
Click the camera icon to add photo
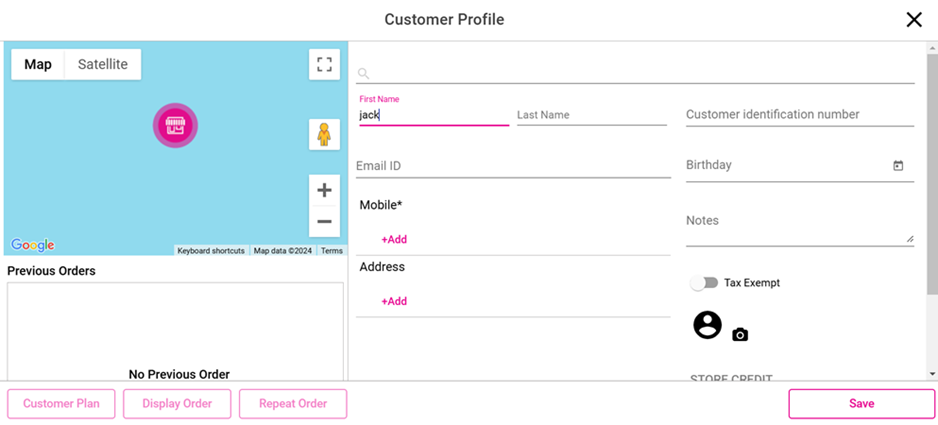[x=740, y=335]
